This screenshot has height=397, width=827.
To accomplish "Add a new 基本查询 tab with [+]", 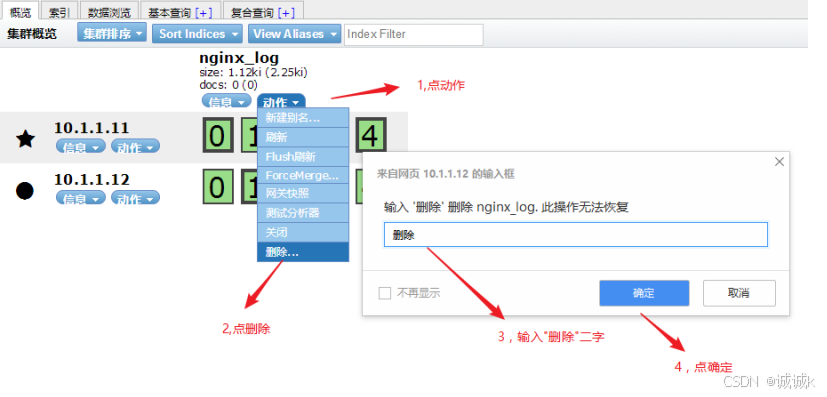I will tap(204, 13).
